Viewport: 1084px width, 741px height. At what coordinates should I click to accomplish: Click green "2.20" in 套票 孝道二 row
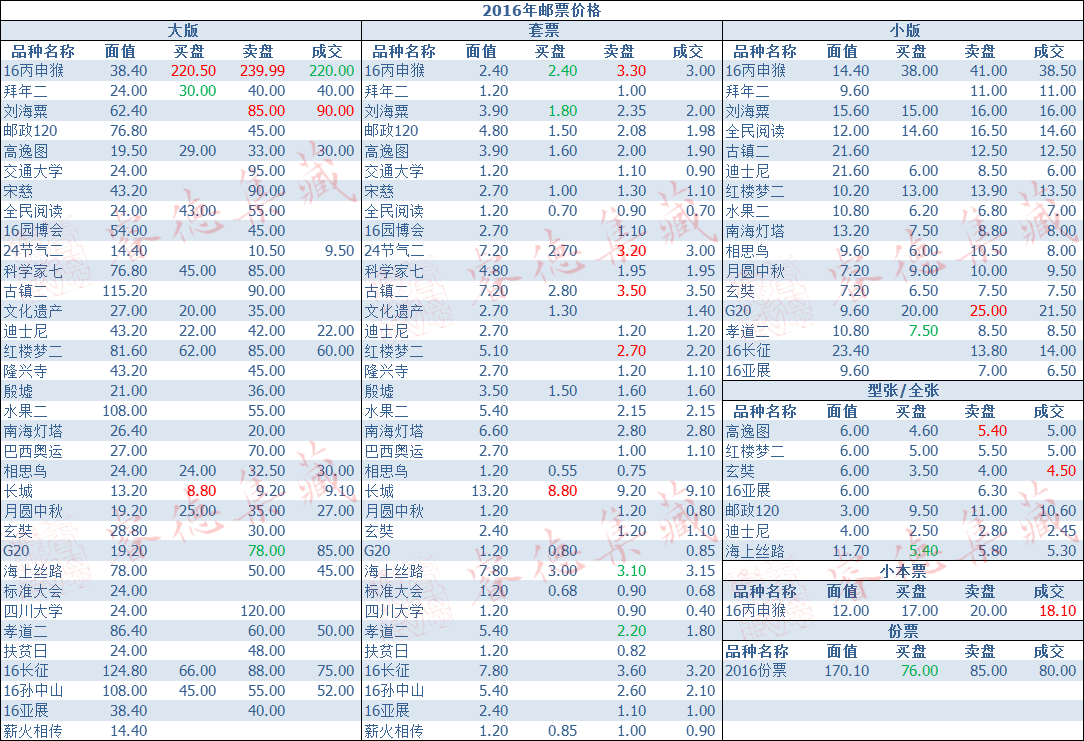pyautogui.click(x=632, y=631)
